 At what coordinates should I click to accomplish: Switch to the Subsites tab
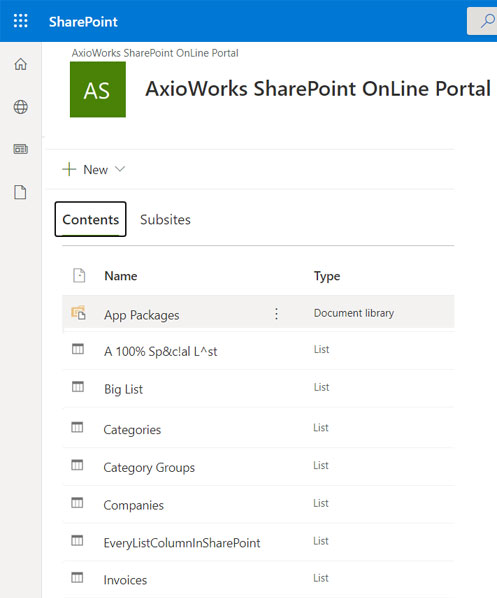coord(165,220)
